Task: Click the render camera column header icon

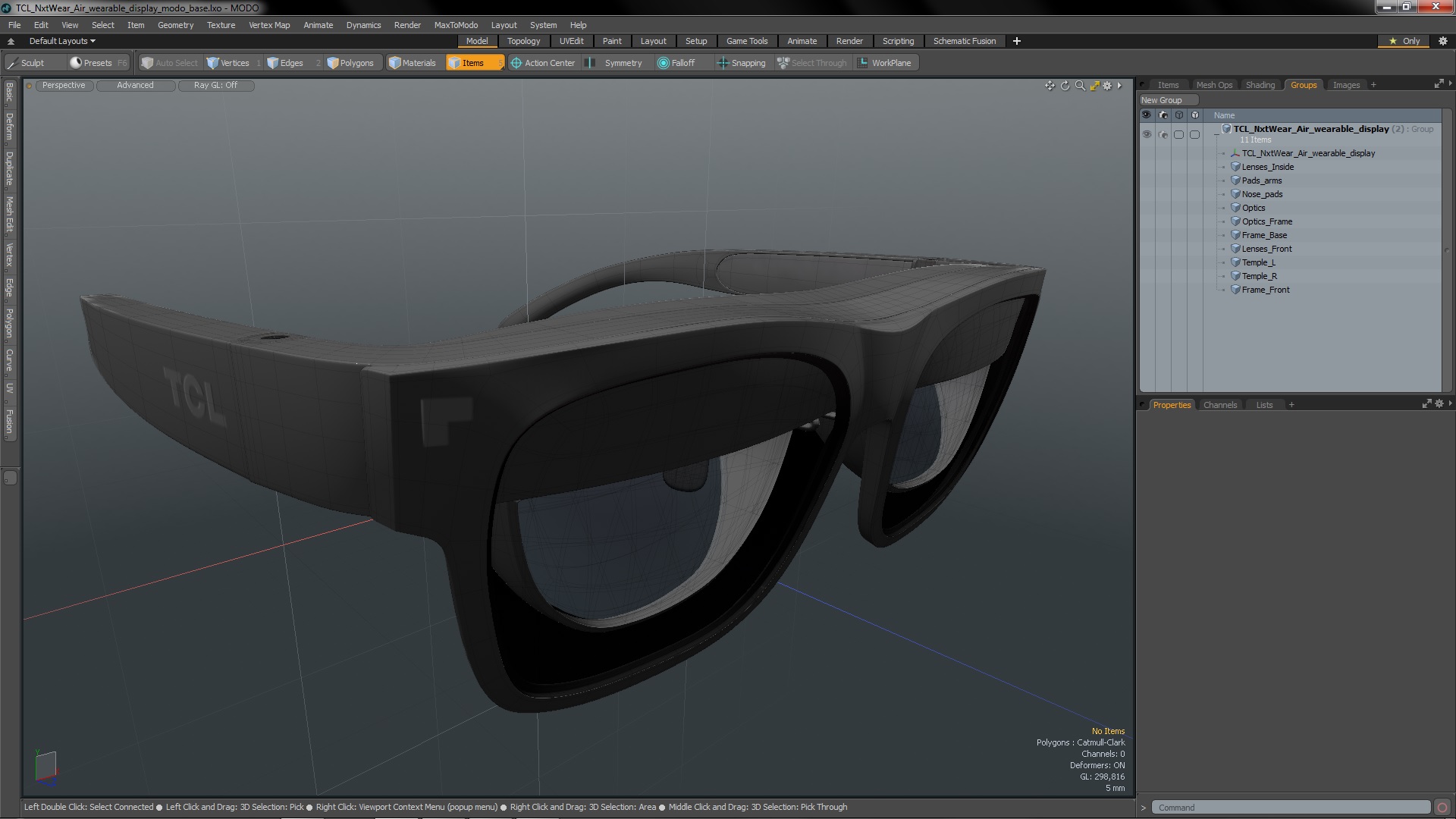Action: [1163, 115]
